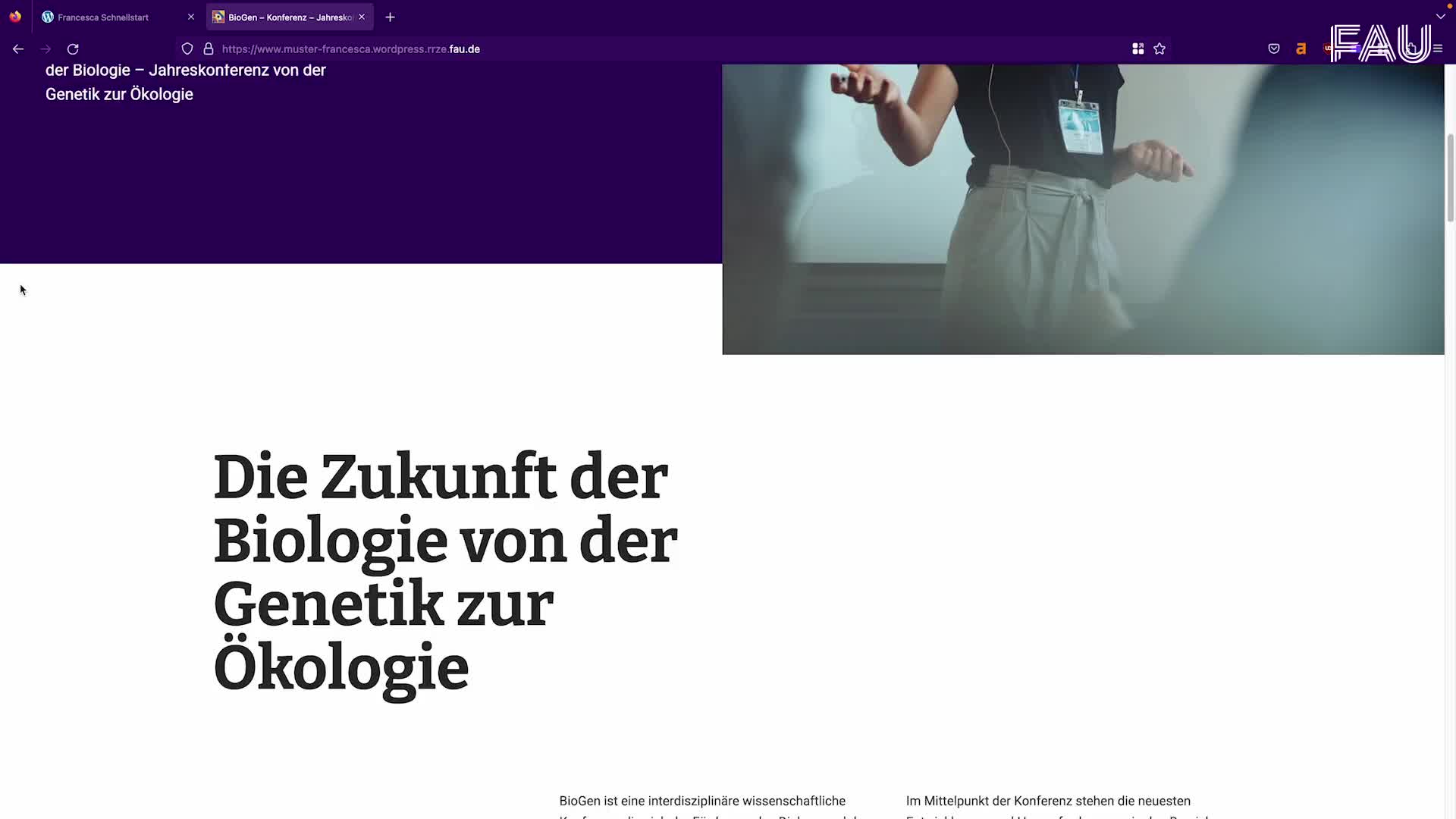Open the dropdown chevron at top right
Viewport: 1456px width, 819px height.
point(1441,16)
